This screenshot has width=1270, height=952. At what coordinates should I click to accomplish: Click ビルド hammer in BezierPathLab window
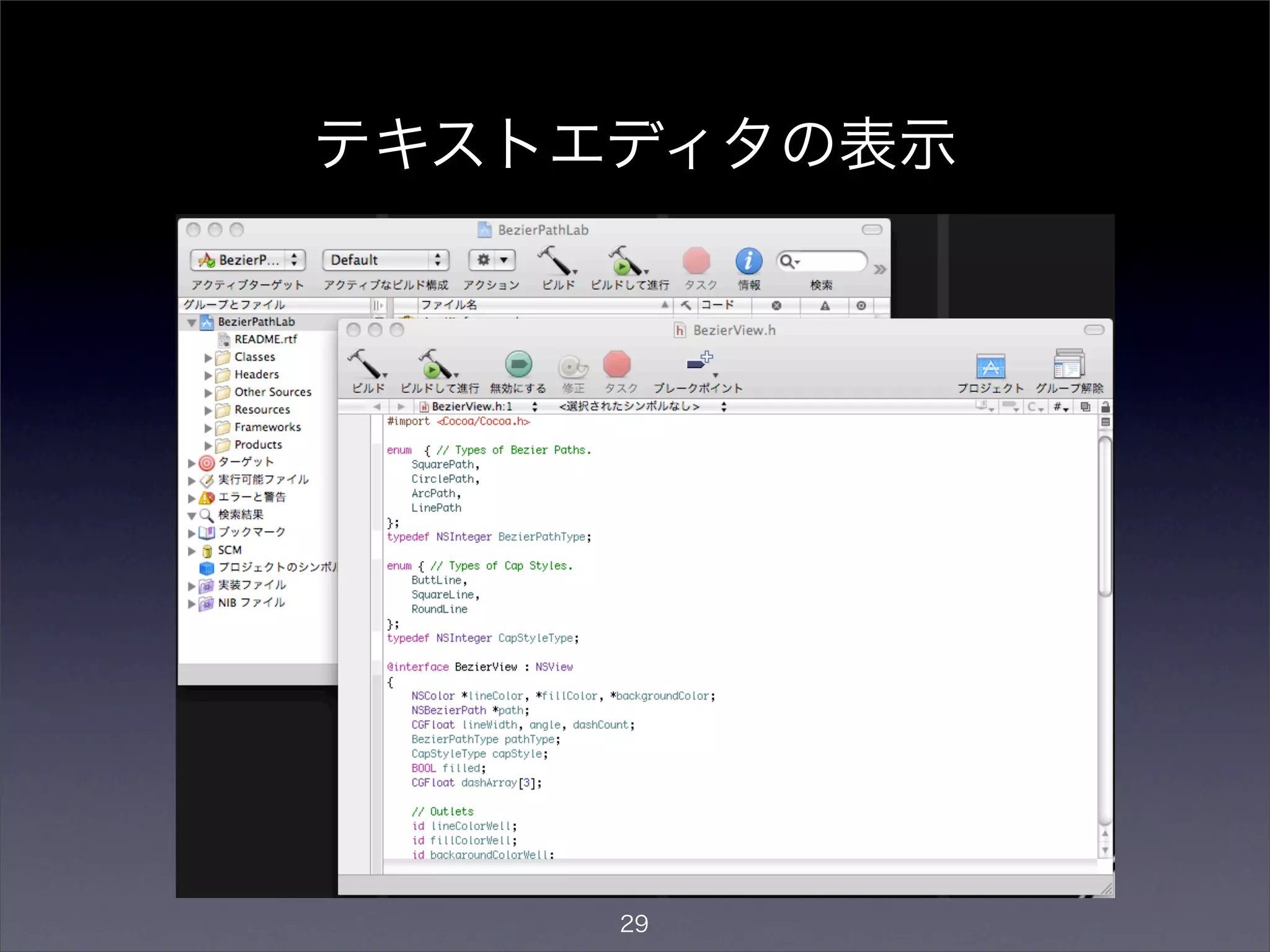pos(556,261)
